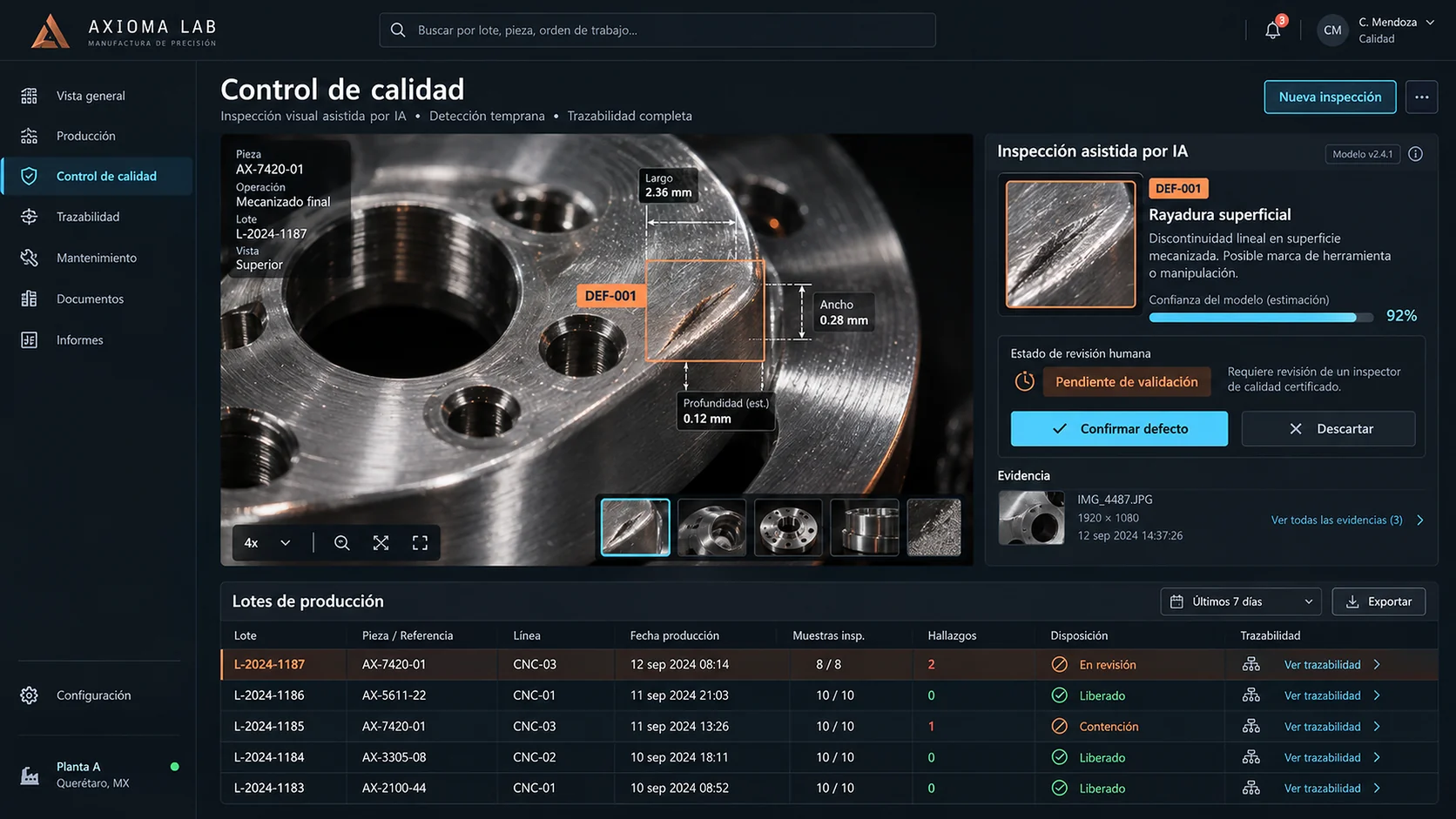This screenshot has height=819, width=1456.
Task: Click the Nueva inspección button
Action: (1330, 97)
